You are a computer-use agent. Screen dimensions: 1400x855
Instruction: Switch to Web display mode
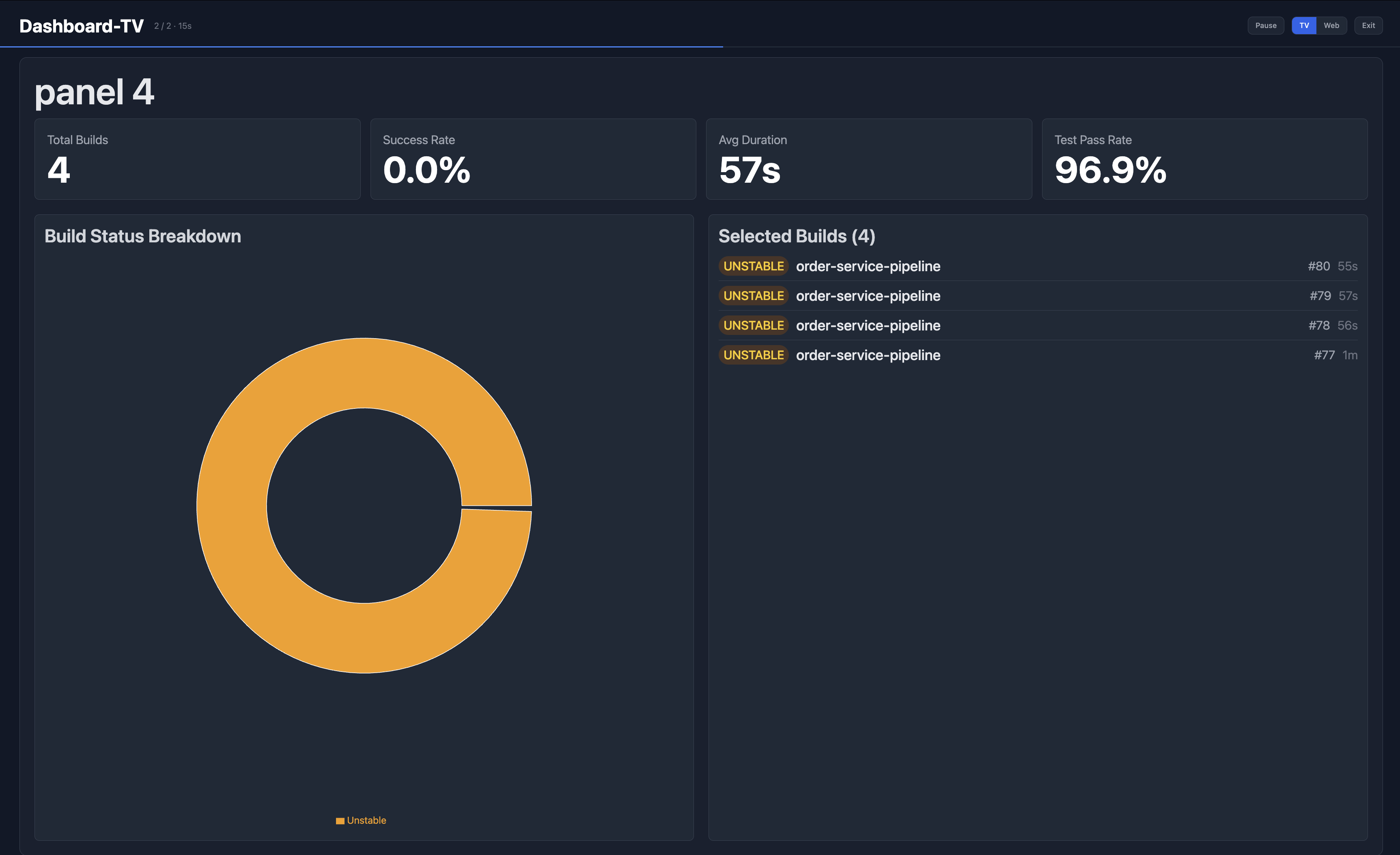coord(1331,26)
